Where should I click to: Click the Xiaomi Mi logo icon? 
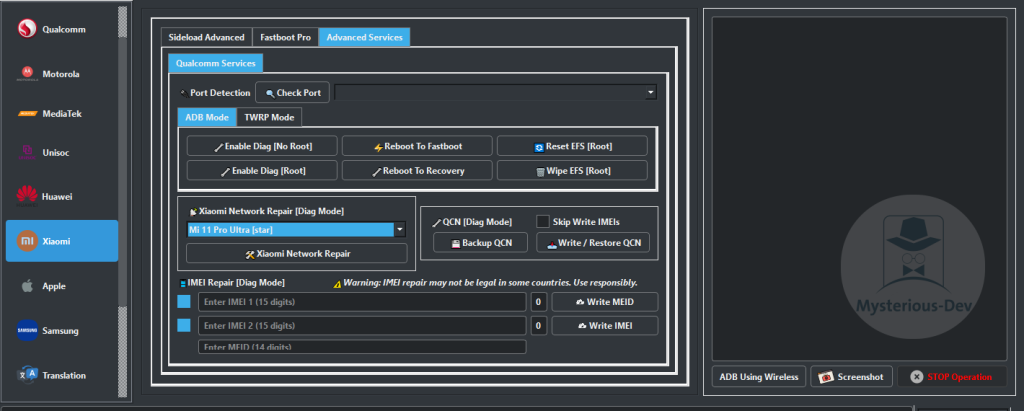click(x=27, y=241)
